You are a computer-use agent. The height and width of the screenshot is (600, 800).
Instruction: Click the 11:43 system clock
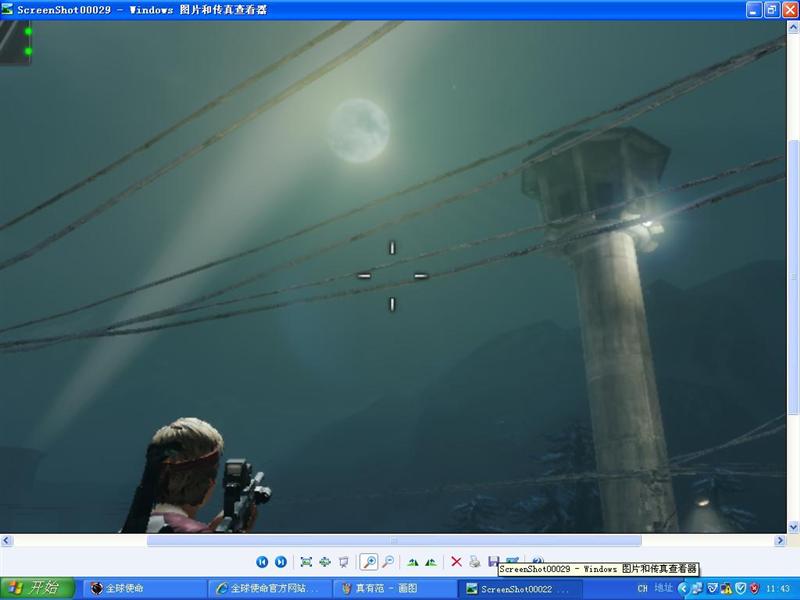tap(778, 588)
